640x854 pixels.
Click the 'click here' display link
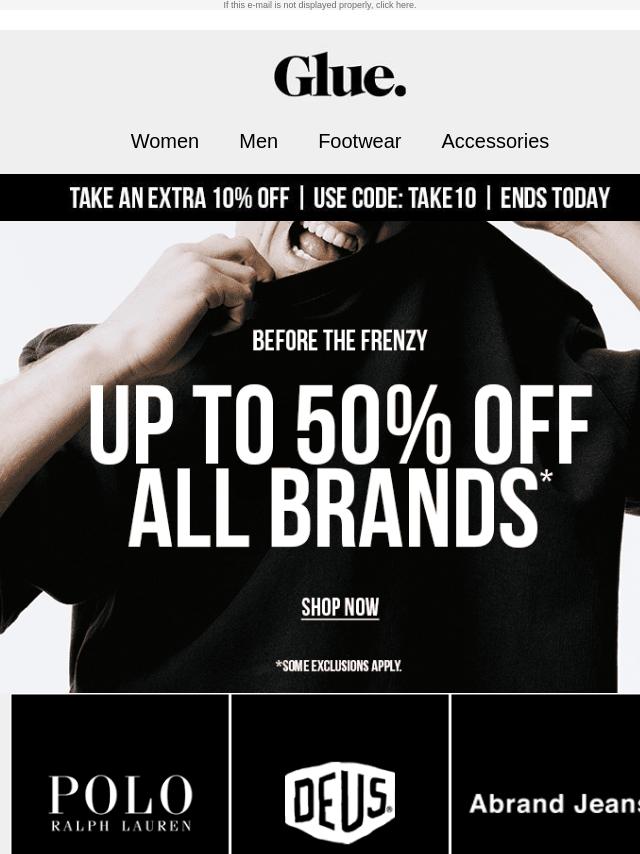click(x=395, y=5)
